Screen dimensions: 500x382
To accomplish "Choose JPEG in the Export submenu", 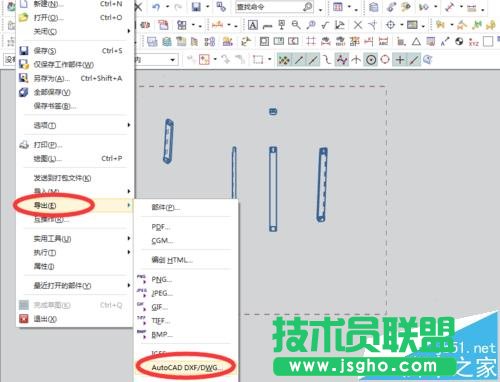I will coord(186,293).
